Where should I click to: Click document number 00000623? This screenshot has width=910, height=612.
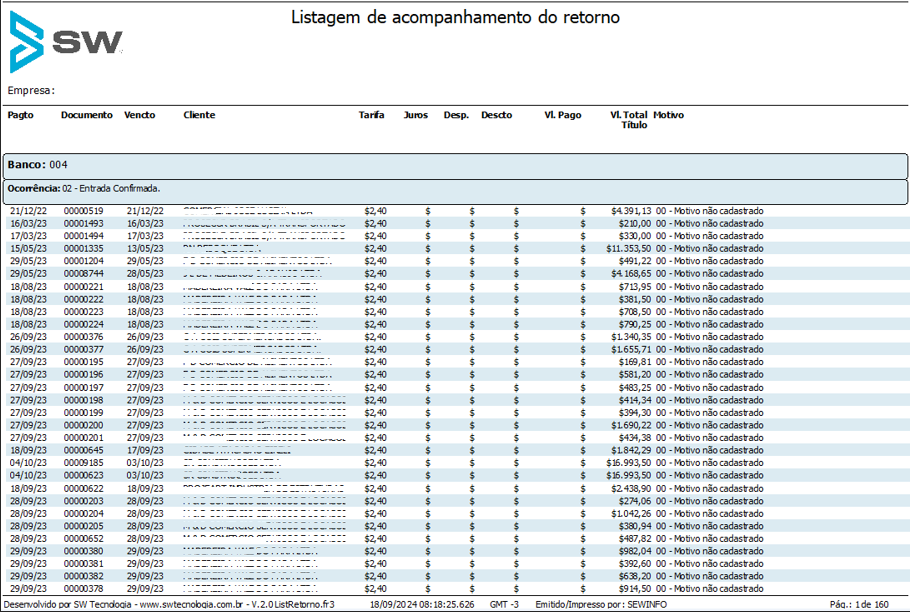84,476
